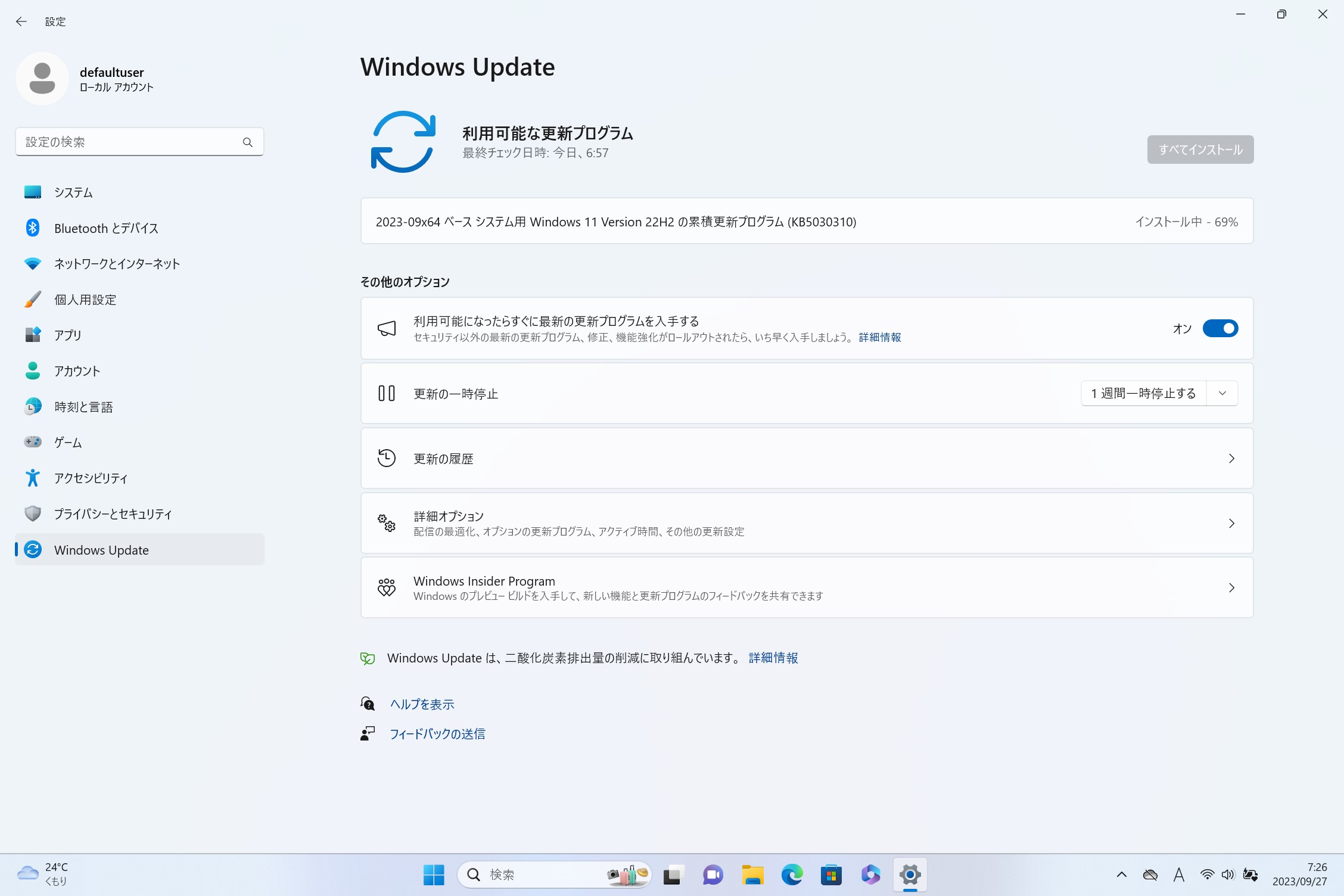
Task: Open Microsoft Store from the taskbar
Action: tap(831, 875)
